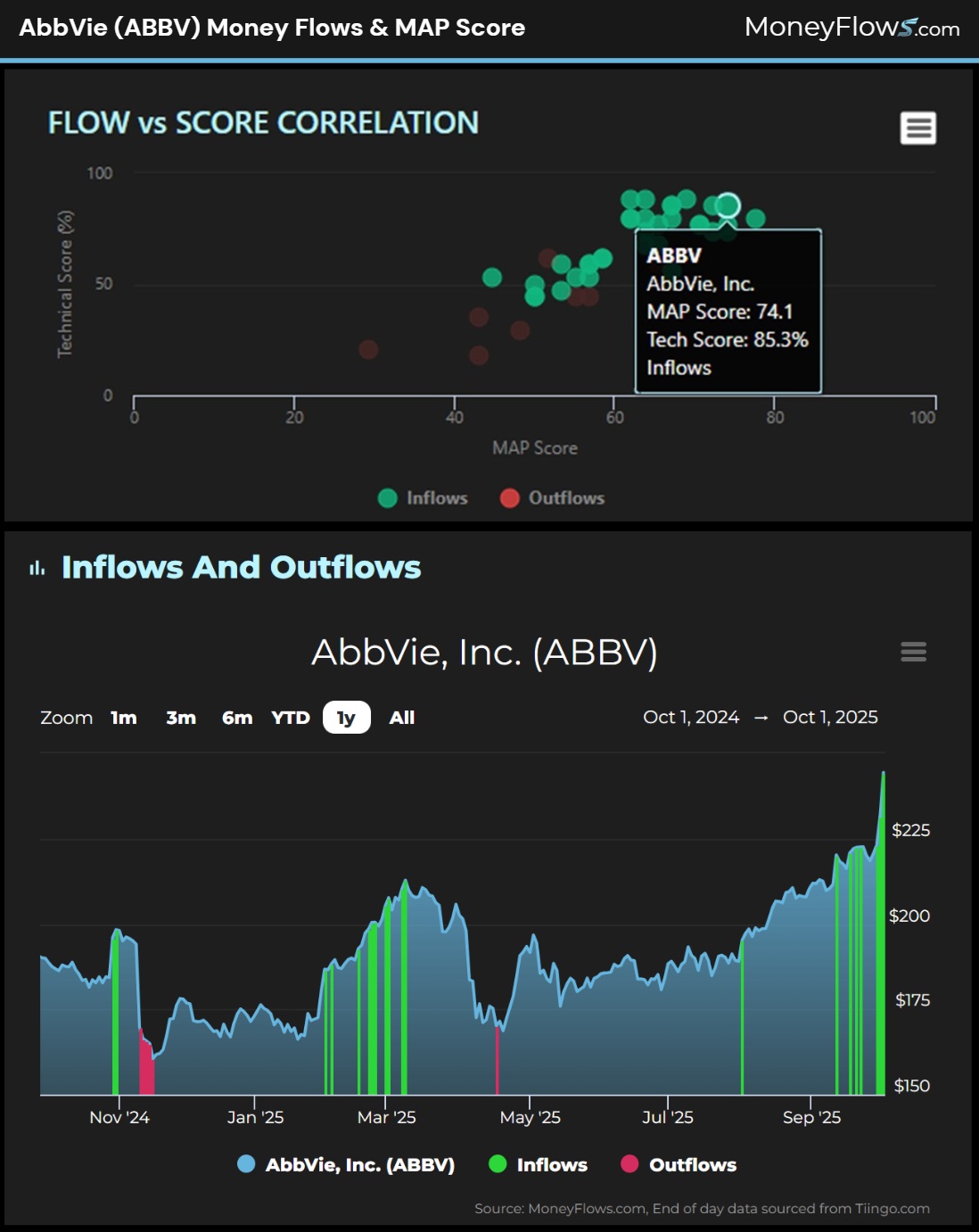Select the 1y zoom button

coord(346,718)
